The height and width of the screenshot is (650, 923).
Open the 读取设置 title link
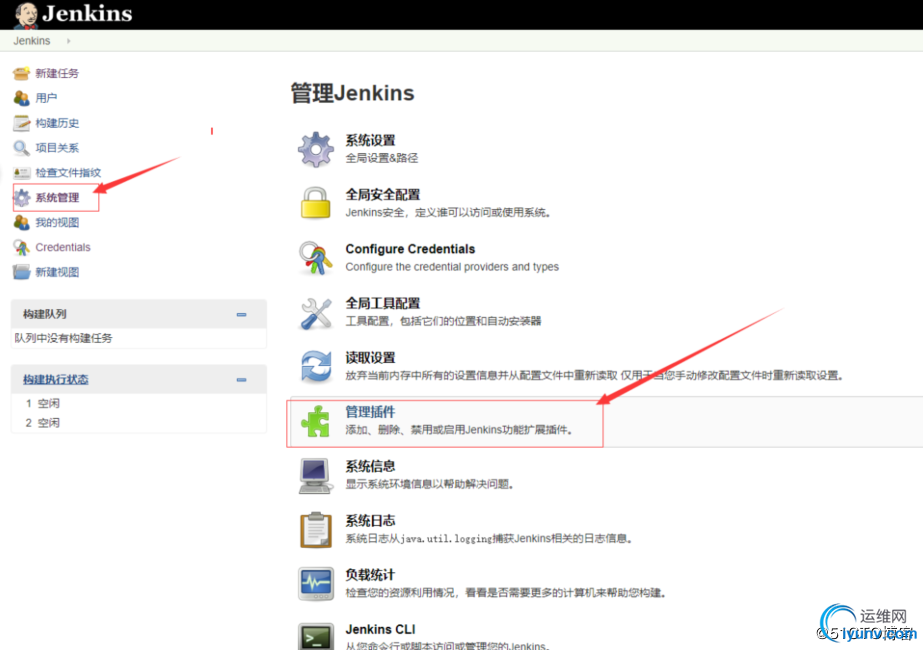tap(370, 358)
